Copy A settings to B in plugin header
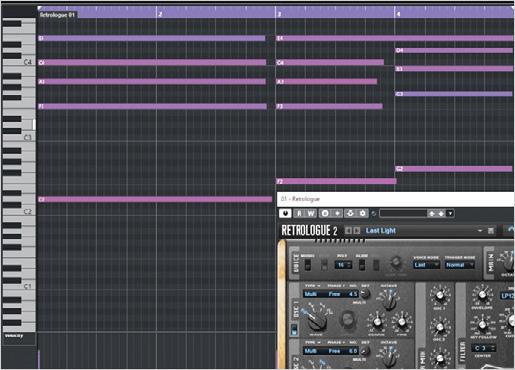The width and height of the screenshot is (515, 370). pyautogui.click(x=337, y=213)
